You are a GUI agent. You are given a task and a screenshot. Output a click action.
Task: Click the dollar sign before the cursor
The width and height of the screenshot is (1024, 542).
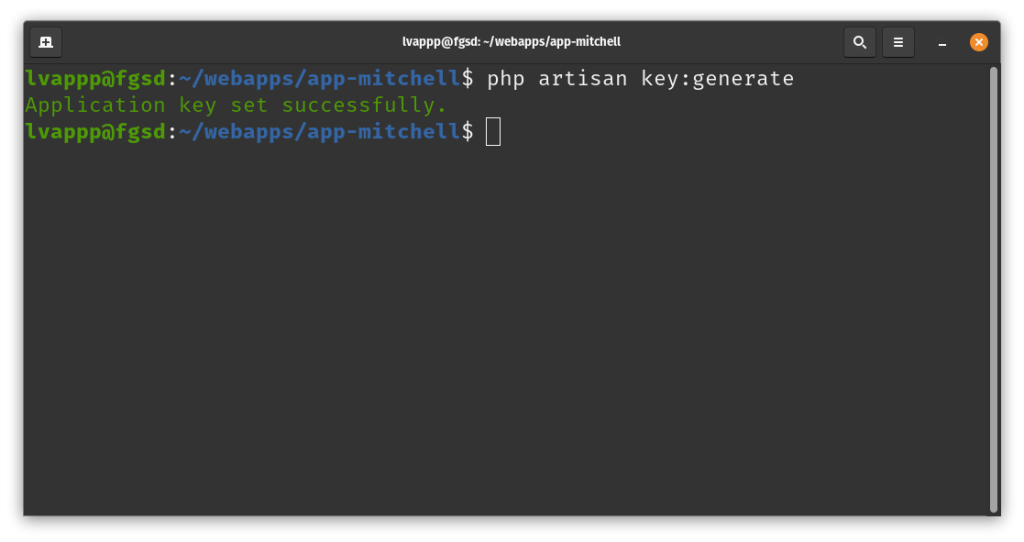click(467, 131)
